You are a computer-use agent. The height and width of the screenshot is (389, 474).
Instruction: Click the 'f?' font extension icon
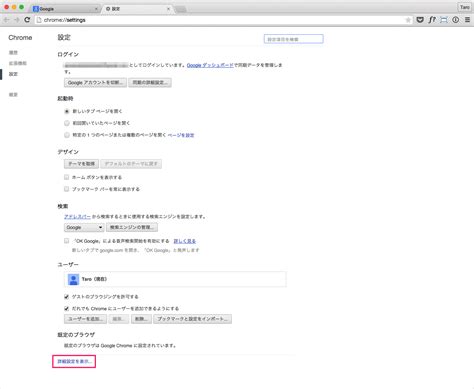(x=432, y=20)
